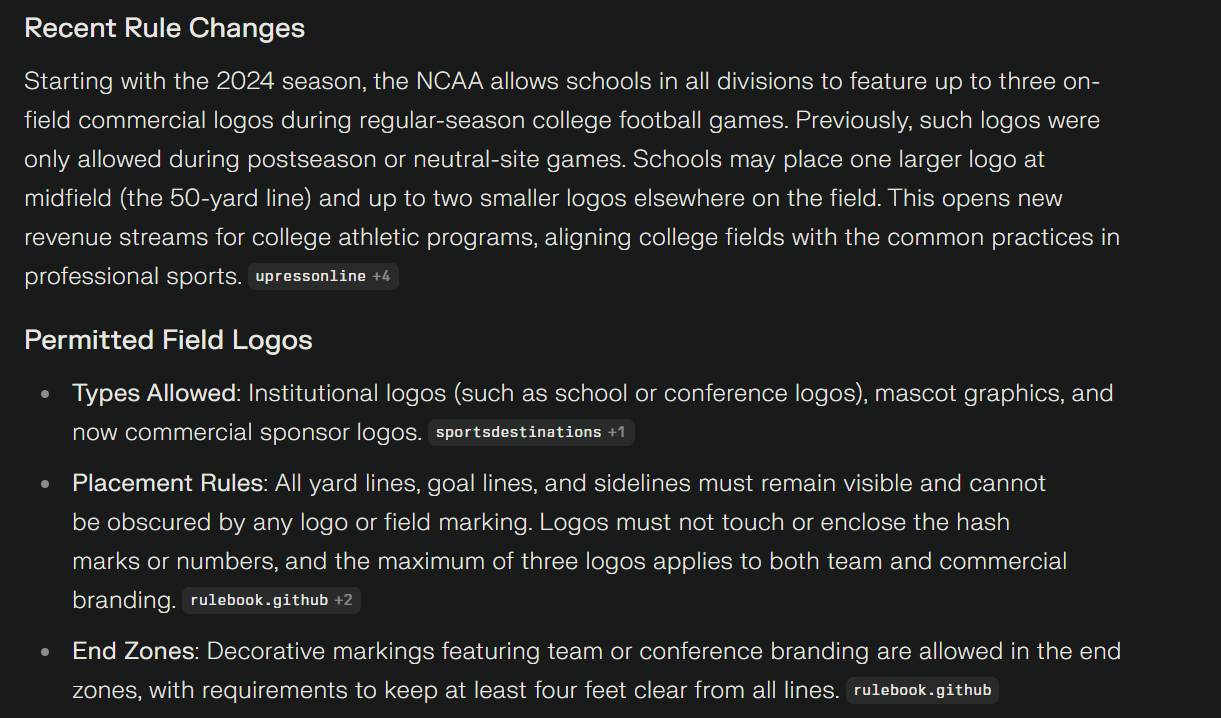
Task: Open rulebook.github citation ending End Zones bullet
Action: (x=922, y=690)
